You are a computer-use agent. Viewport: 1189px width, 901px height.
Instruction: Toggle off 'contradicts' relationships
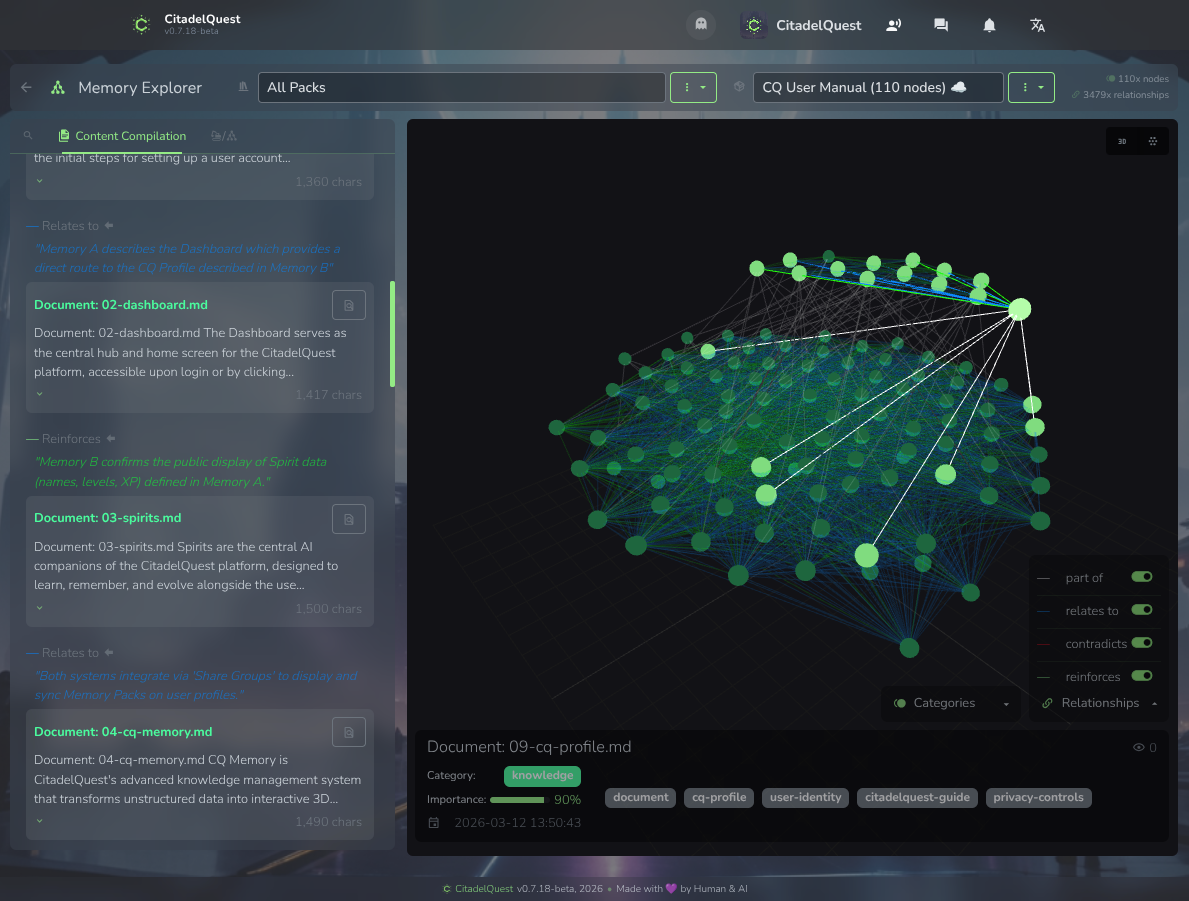[x=1141, y=643]
